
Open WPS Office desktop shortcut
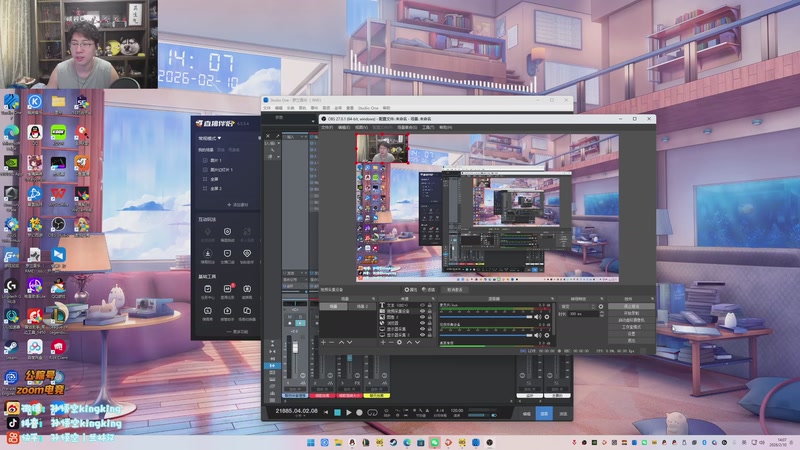click(x=58, y=195)
